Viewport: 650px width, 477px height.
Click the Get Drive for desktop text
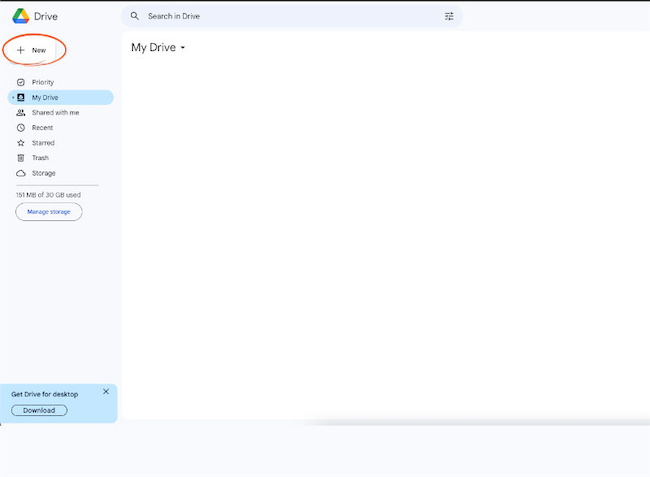tap(45, 394)
